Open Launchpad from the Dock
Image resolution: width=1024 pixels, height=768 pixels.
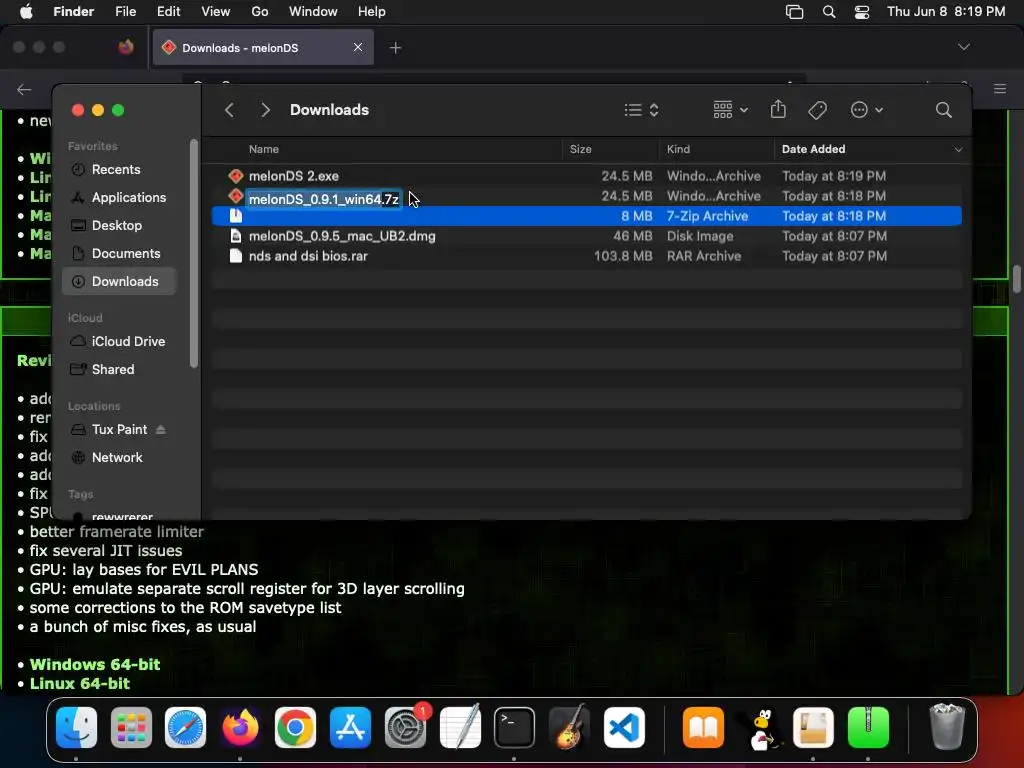131,727
